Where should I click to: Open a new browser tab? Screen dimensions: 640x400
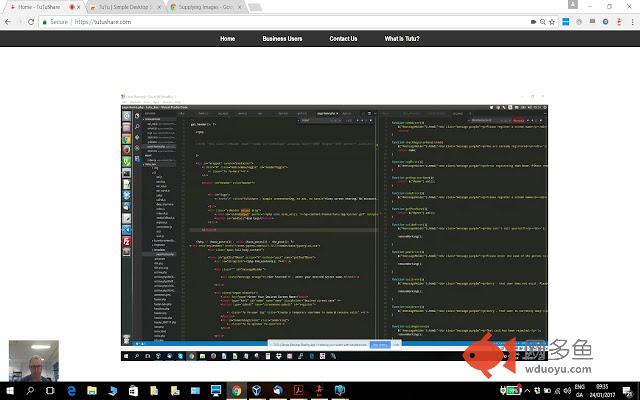pos(255,7)
